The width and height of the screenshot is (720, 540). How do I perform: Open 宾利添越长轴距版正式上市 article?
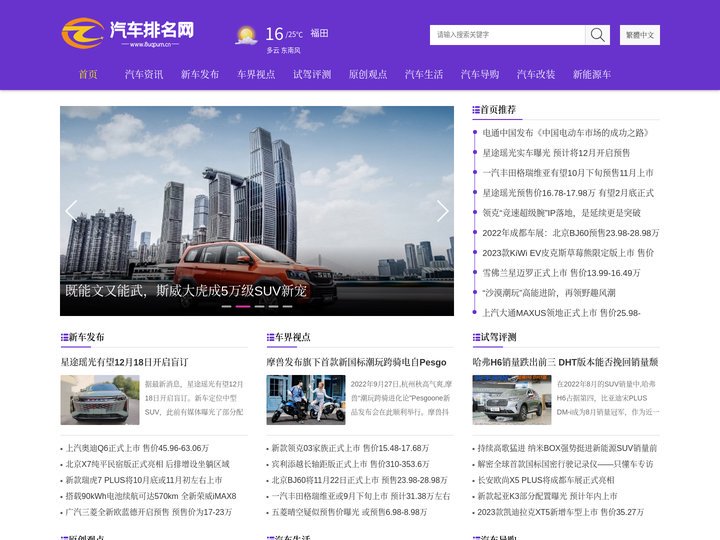pos(350,464)
